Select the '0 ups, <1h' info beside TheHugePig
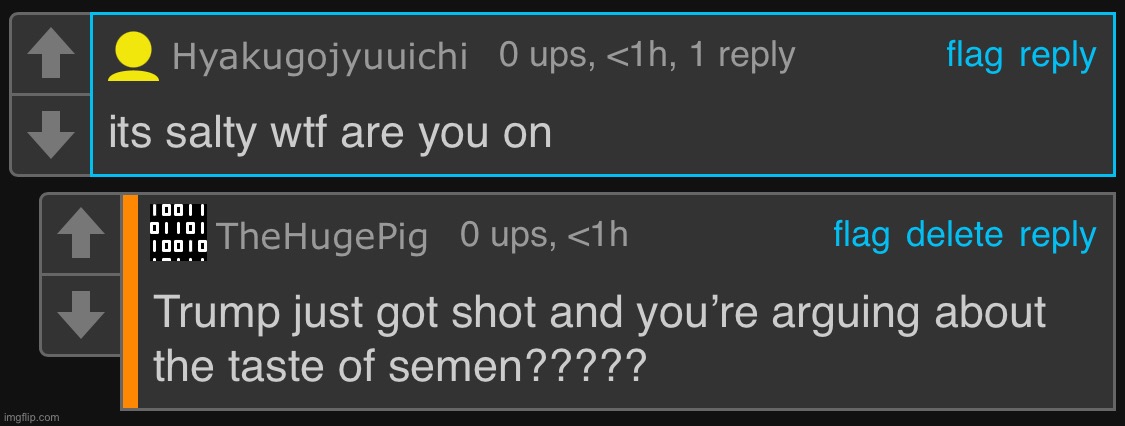The height and width of the screenshot is (426, 1125). click(544, 235)
